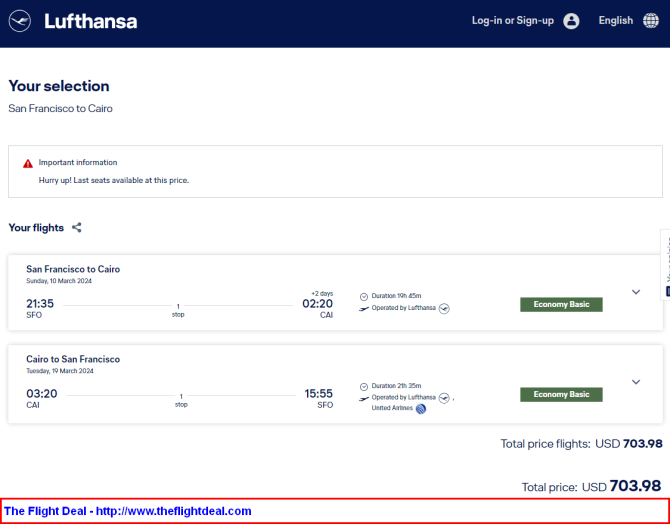
Task: Click the clock icon beside Duration 19h 45m
Action: (364, 297)
